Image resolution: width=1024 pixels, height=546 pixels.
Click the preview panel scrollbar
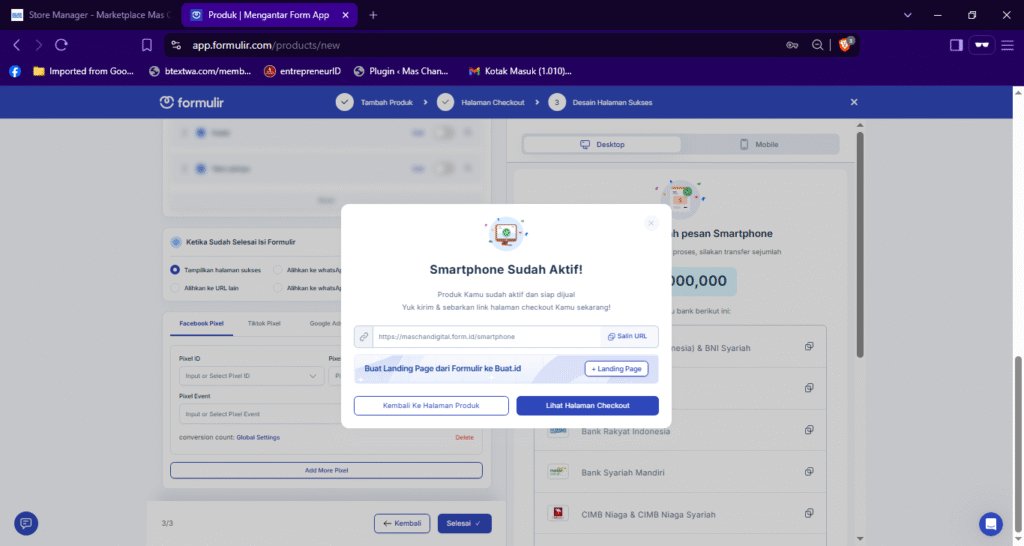click(859, 245)
